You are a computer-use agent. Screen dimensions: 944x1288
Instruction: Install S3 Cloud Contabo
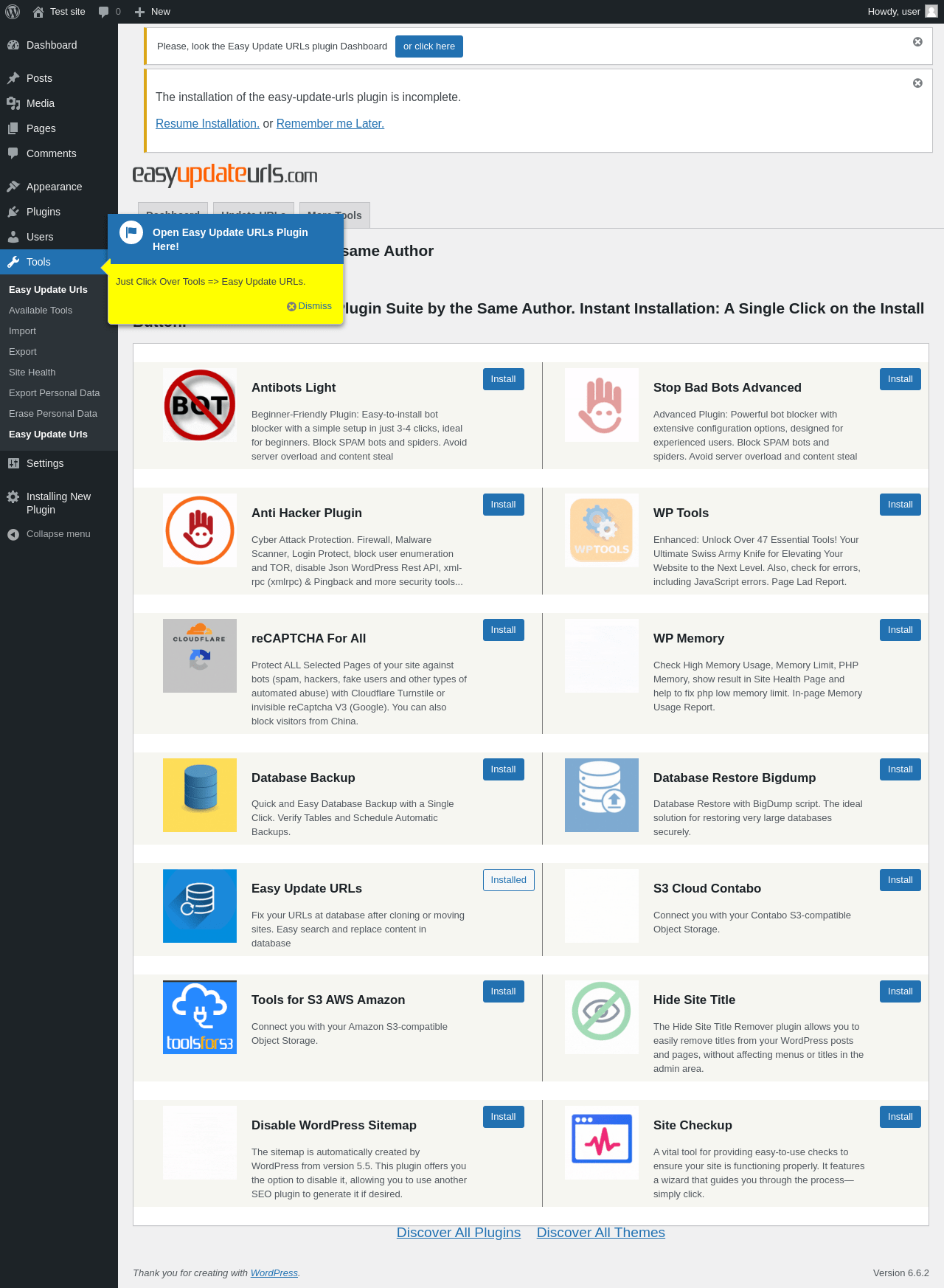pyautogui.click(x=900, y=880)
